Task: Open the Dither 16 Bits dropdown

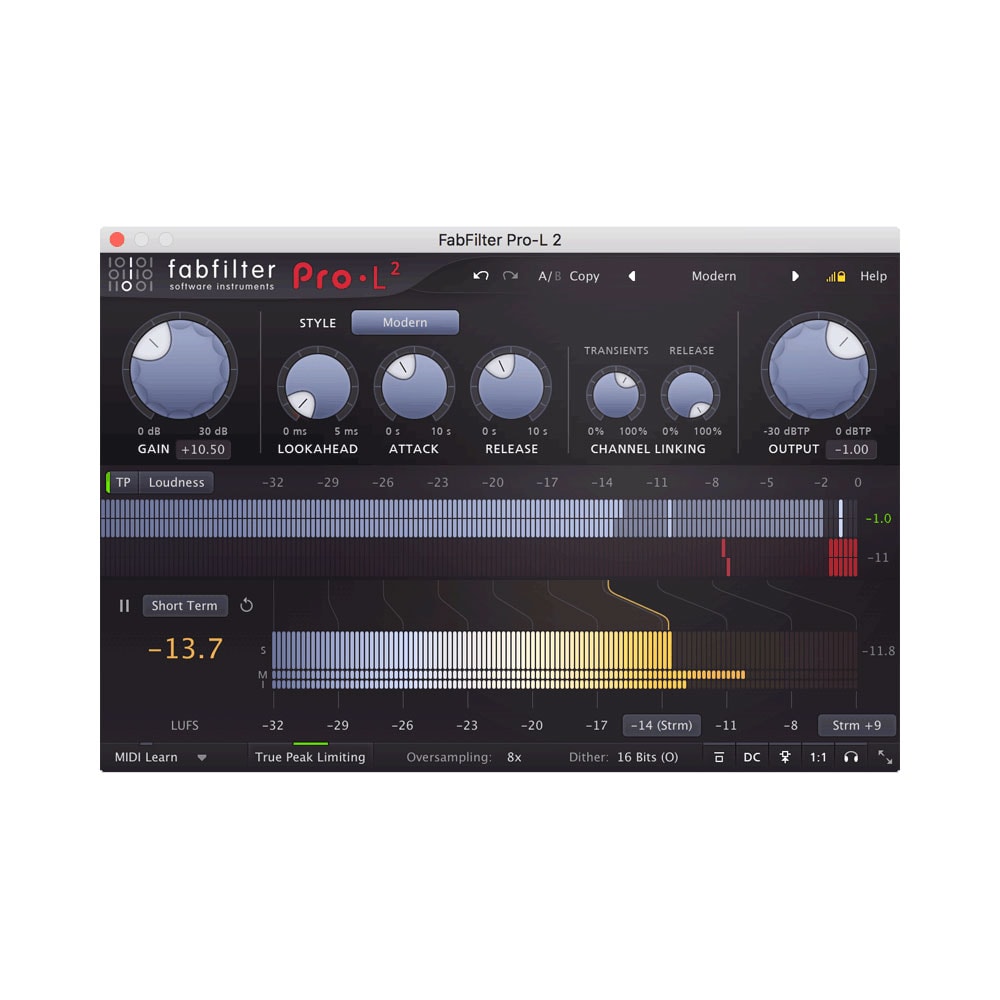Action: coord(648,757)
